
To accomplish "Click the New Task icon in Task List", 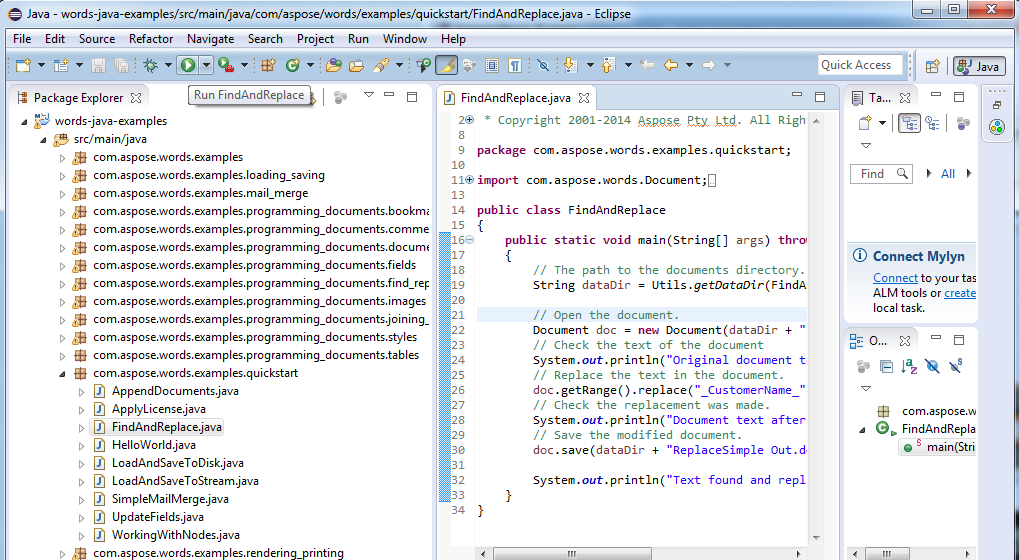I will pyautogui.click(x=865, y=123).
